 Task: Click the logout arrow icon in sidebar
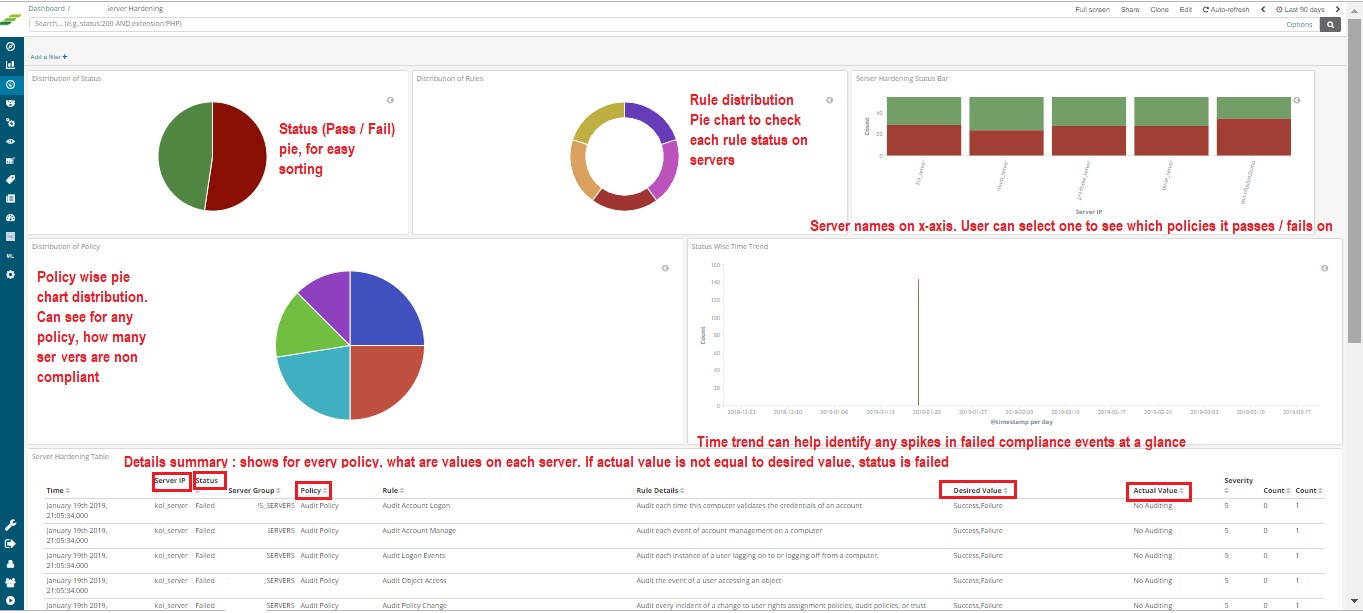point(10,544)
